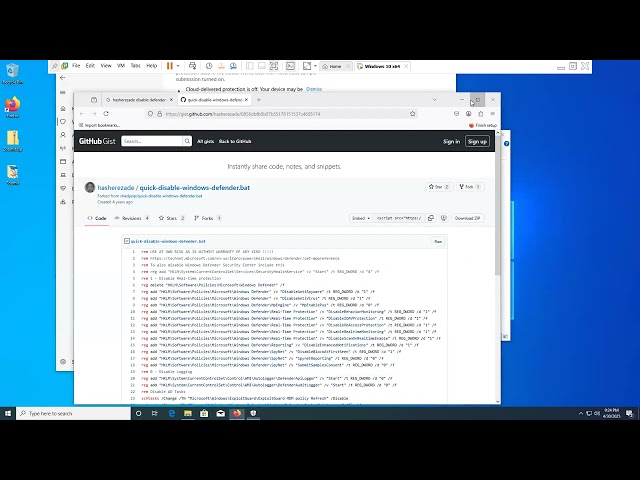Open the Embed dropdown menu
The height and width of the screenshot is (480, 640).
361,218
